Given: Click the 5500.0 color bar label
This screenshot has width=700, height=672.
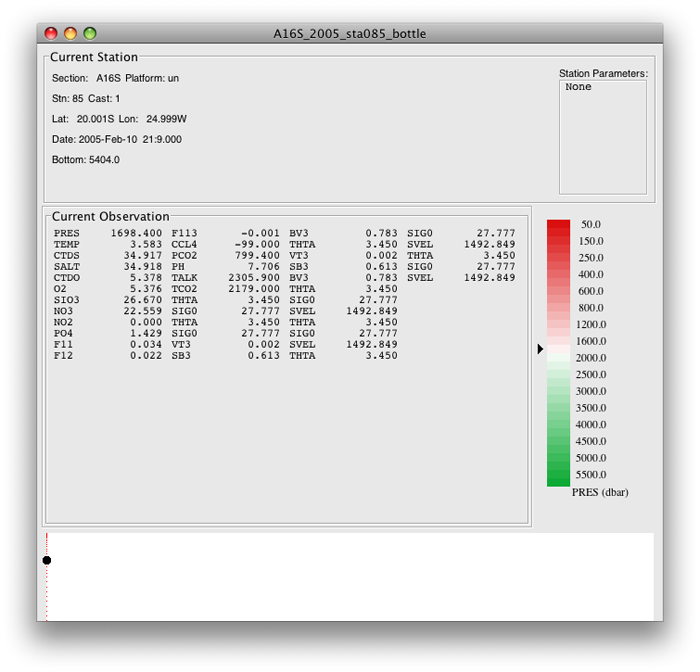Looking at the screenshot, I should click(591, 474).
